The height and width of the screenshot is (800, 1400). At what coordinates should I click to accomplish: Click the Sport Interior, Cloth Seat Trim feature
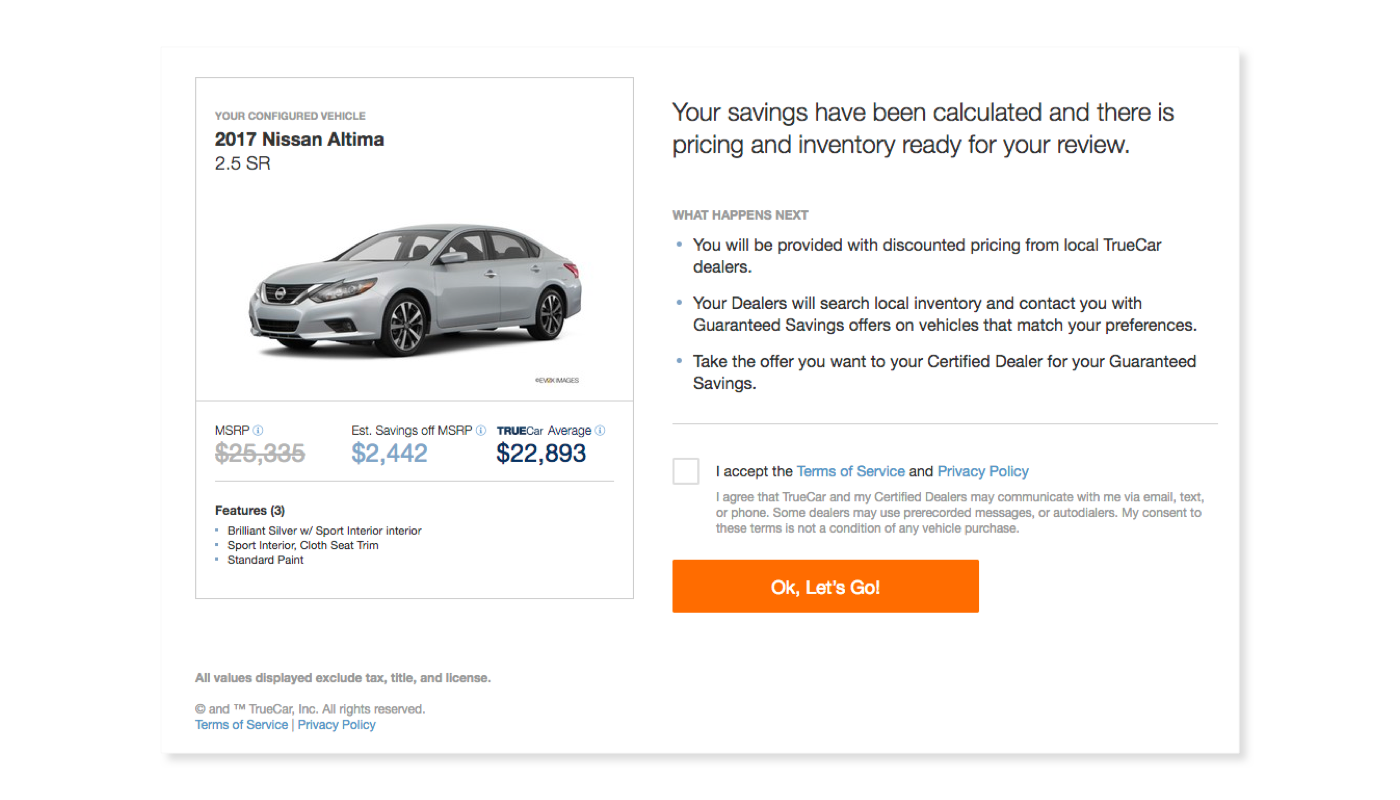(x=303, y=546)
